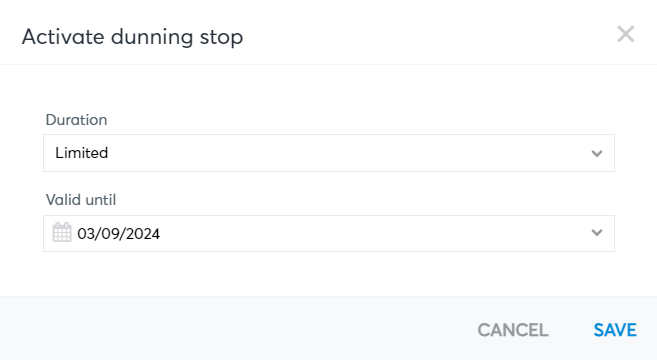Click the Activate dunning stop title
This screenshot has width=657, height=360.
(x=132, y=37)
